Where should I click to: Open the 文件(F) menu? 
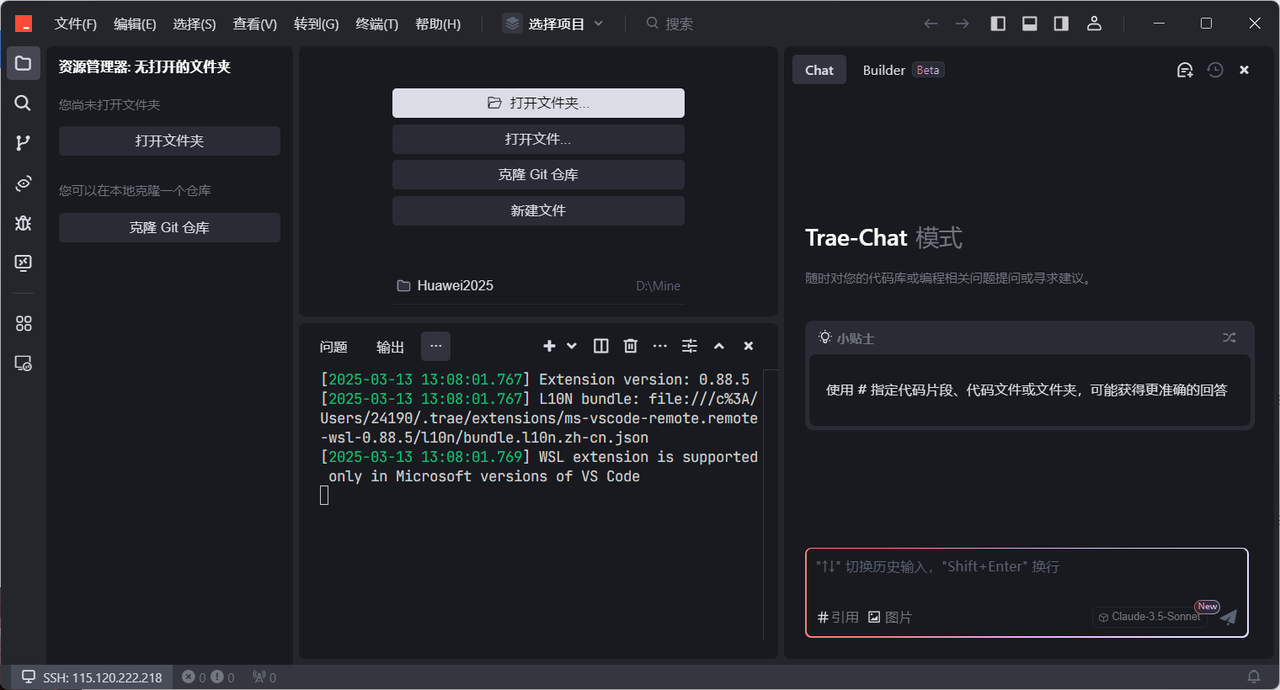tap(76, 24)
